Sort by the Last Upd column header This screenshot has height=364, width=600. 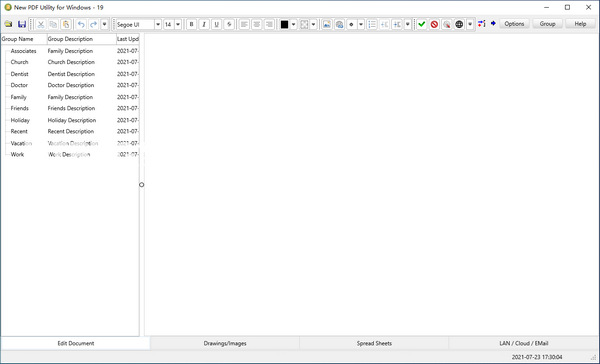128,39
